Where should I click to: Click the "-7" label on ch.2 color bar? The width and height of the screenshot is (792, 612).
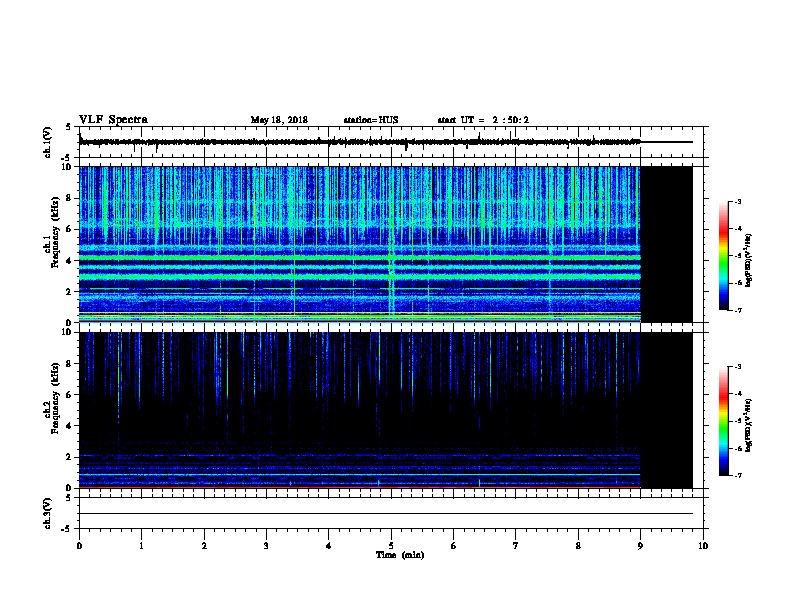click(x=738, y=476)
